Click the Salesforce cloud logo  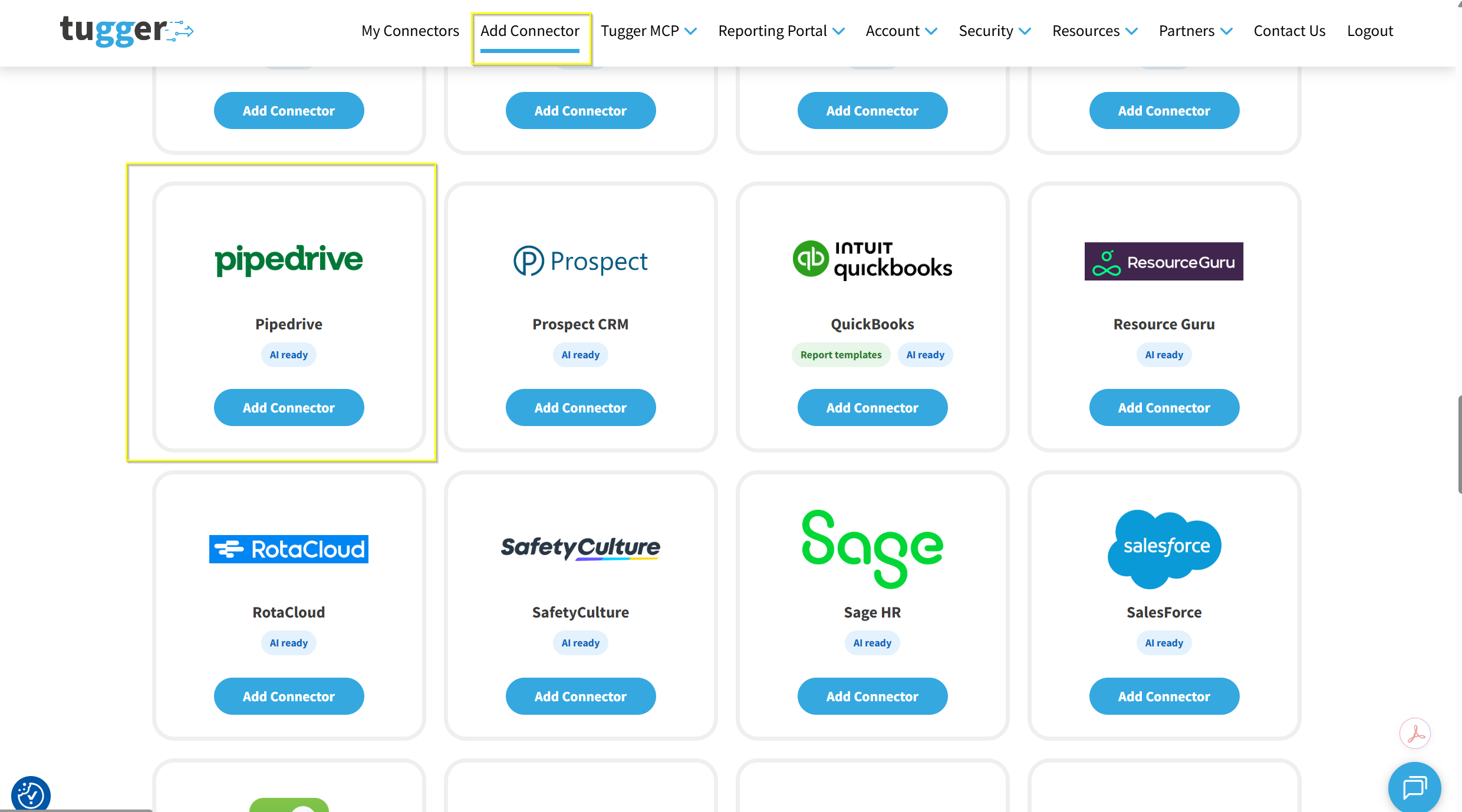click(x=1164, y=549)
